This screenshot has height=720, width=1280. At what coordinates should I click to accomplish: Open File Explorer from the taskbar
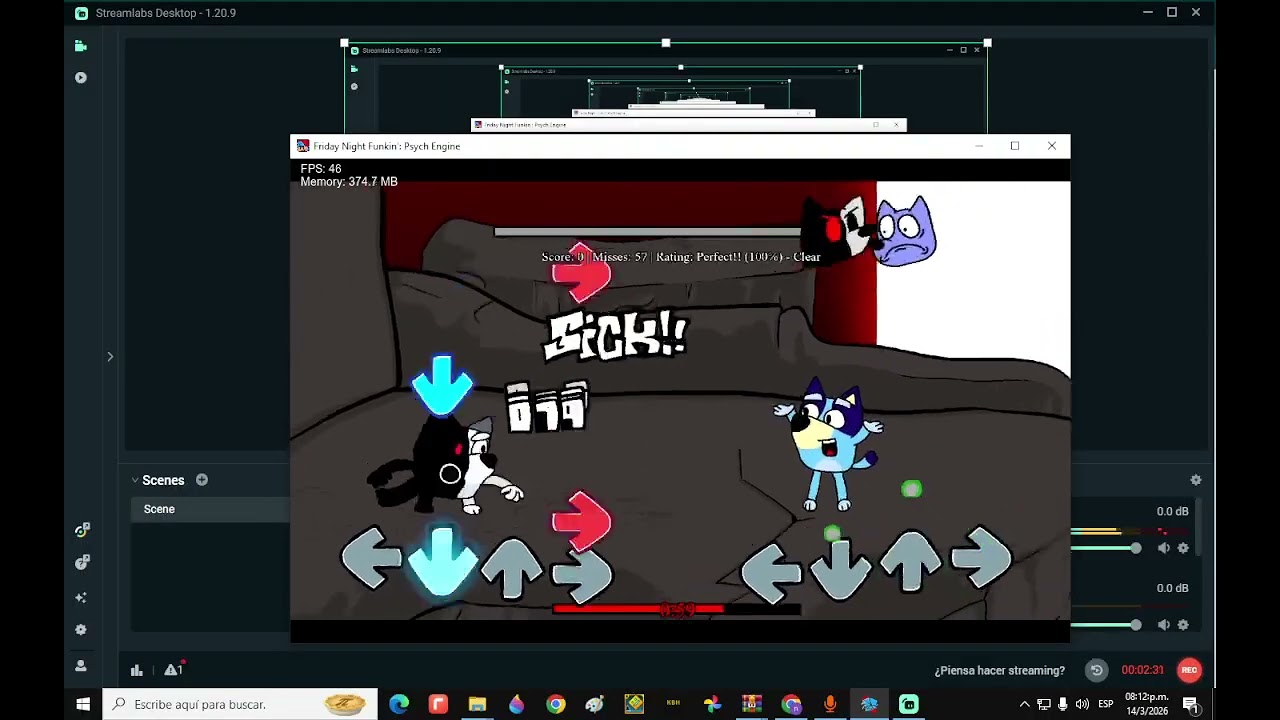click(x=477, y=704)
